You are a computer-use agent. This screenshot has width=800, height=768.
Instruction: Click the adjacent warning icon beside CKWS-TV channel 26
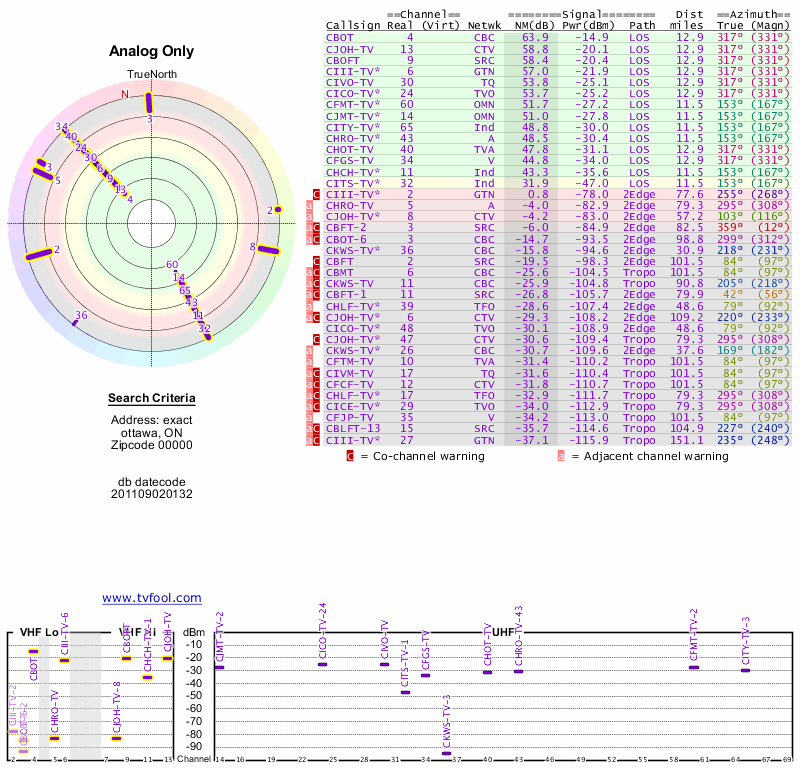(309, 350)
